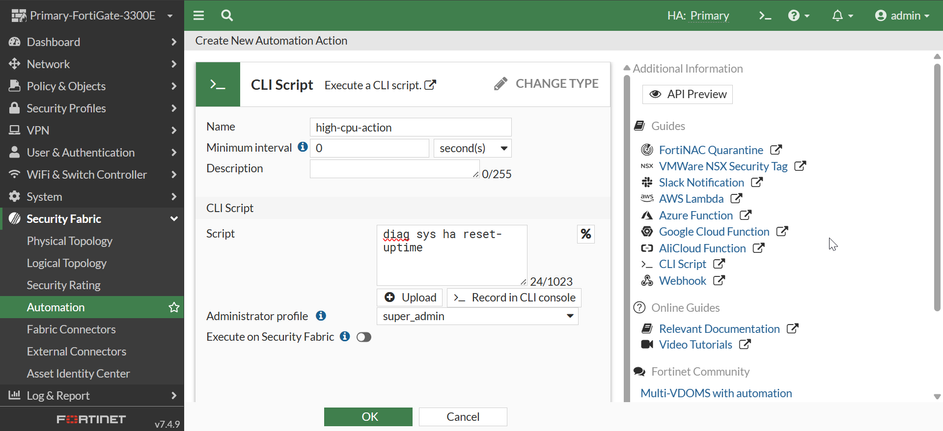Click the OK button
The height and width of the screenshot is (431, 943).
[369, 416]
